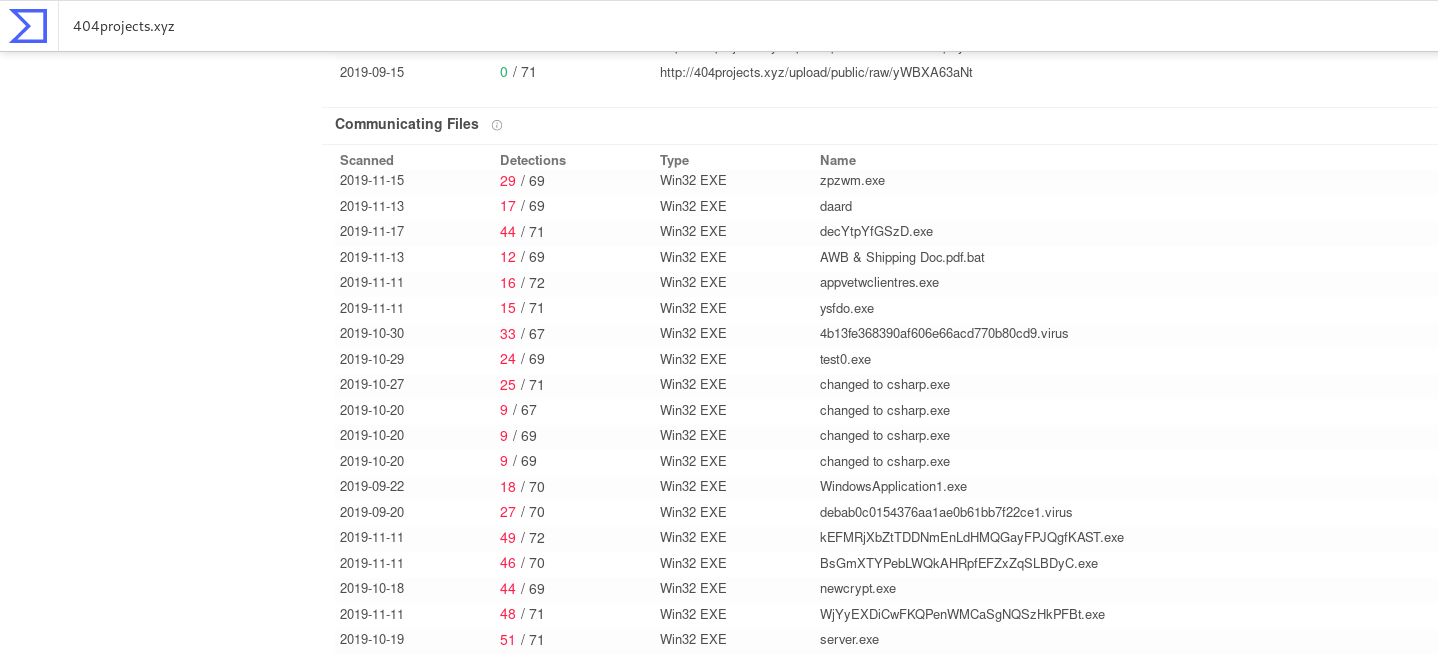Open the WindowsApplication1.exe file report
Viewport: 1438px width, 657px height.
tap(893, 487)
